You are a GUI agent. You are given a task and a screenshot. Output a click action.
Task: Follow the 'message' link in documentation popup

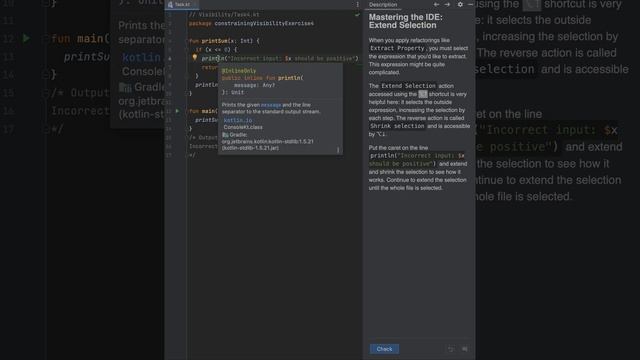tap(271, 105)
